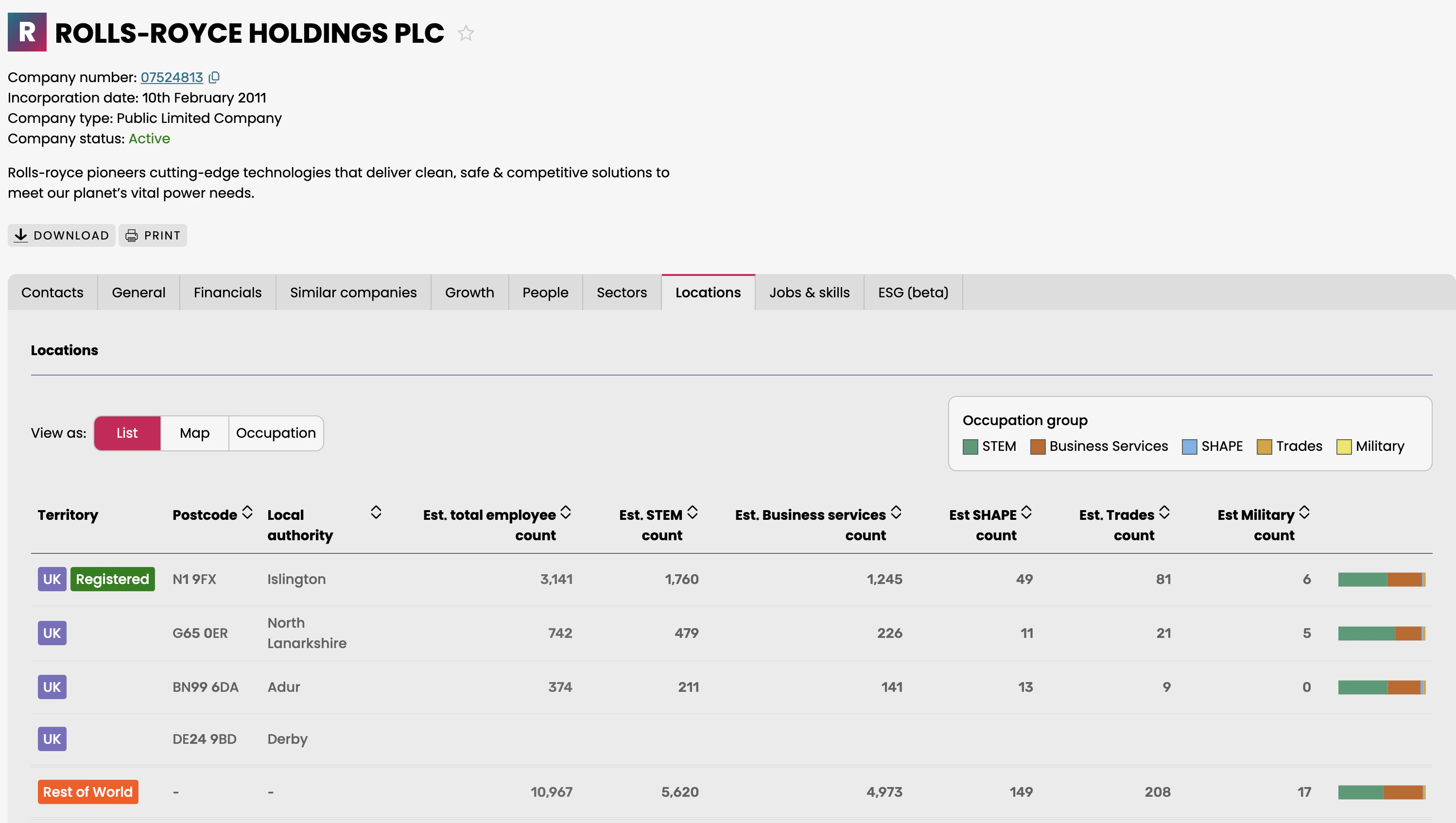The width and height of the screenshot is (1456, 823).
Task: Click the Trades legend swatch
Action: pos(1265,446)
